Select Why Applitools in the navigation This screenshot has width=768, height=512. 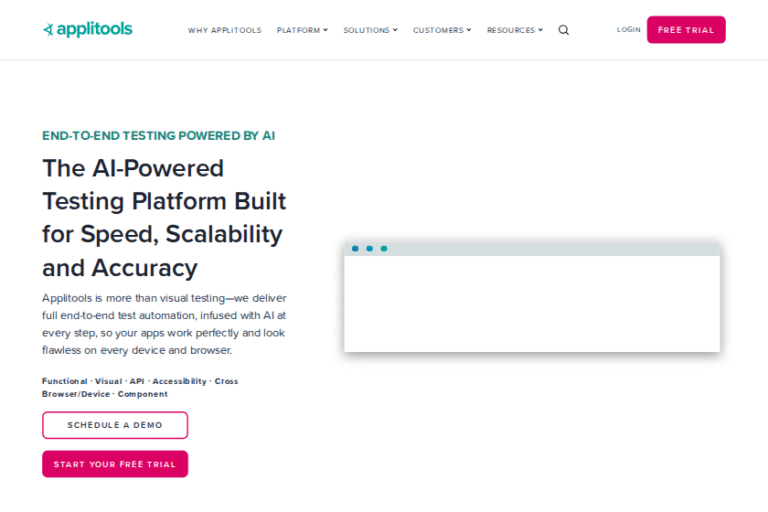coord(224,30)
